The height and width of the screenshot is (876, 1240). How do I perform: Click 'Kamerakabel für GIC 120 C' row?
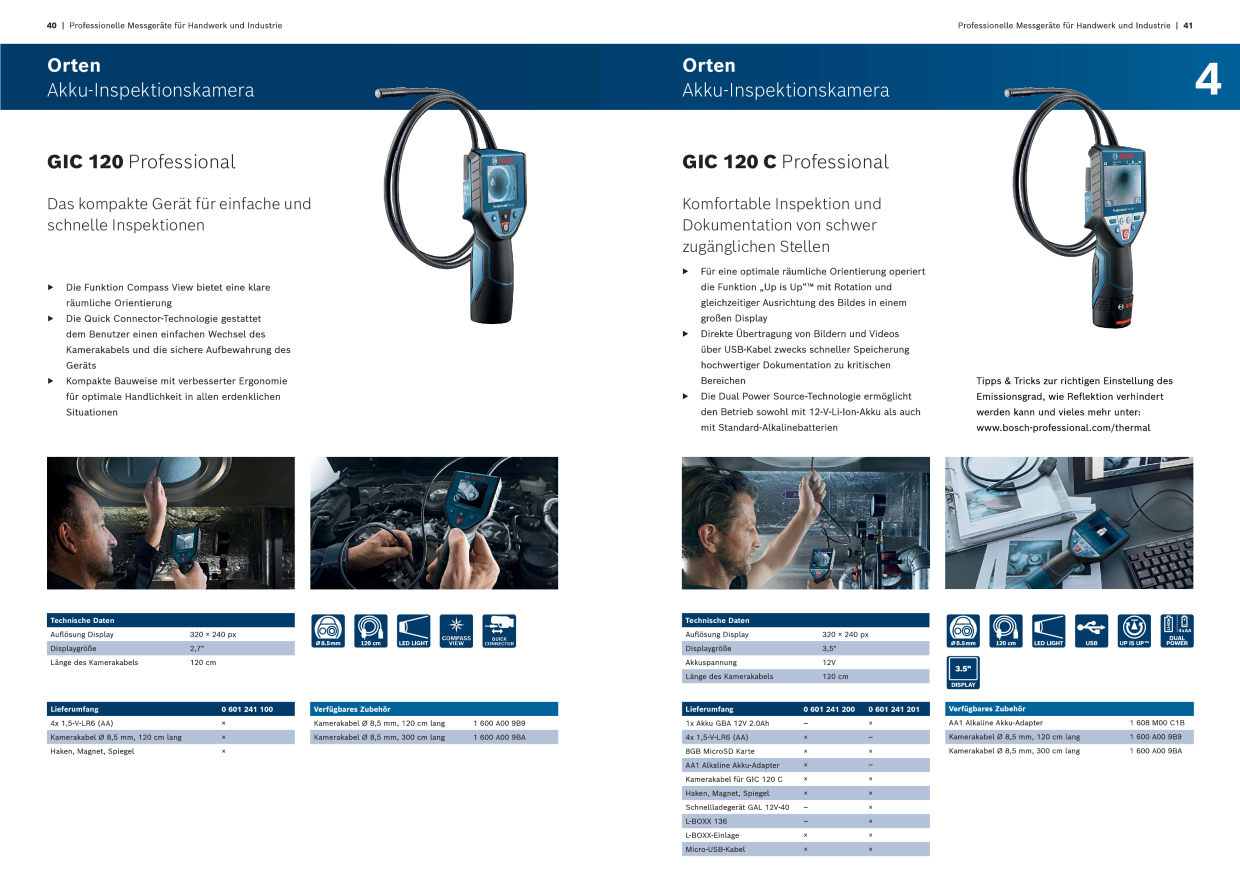[x=806, y=779]
